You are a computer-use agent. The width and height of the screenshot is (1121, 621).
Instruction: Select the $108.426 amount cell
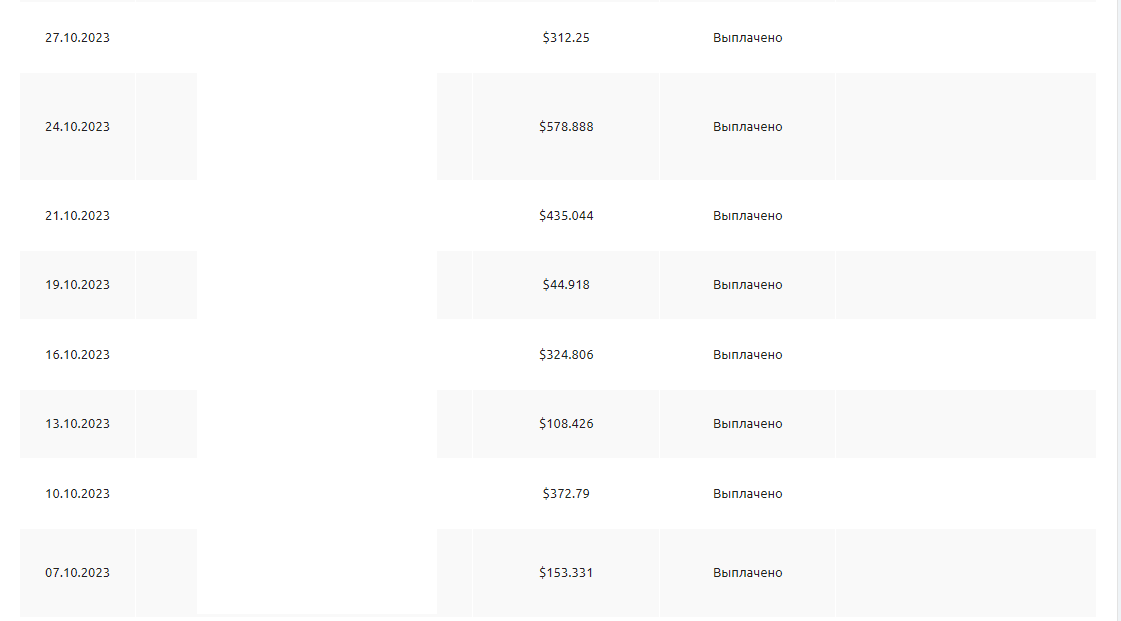(566, 424)
